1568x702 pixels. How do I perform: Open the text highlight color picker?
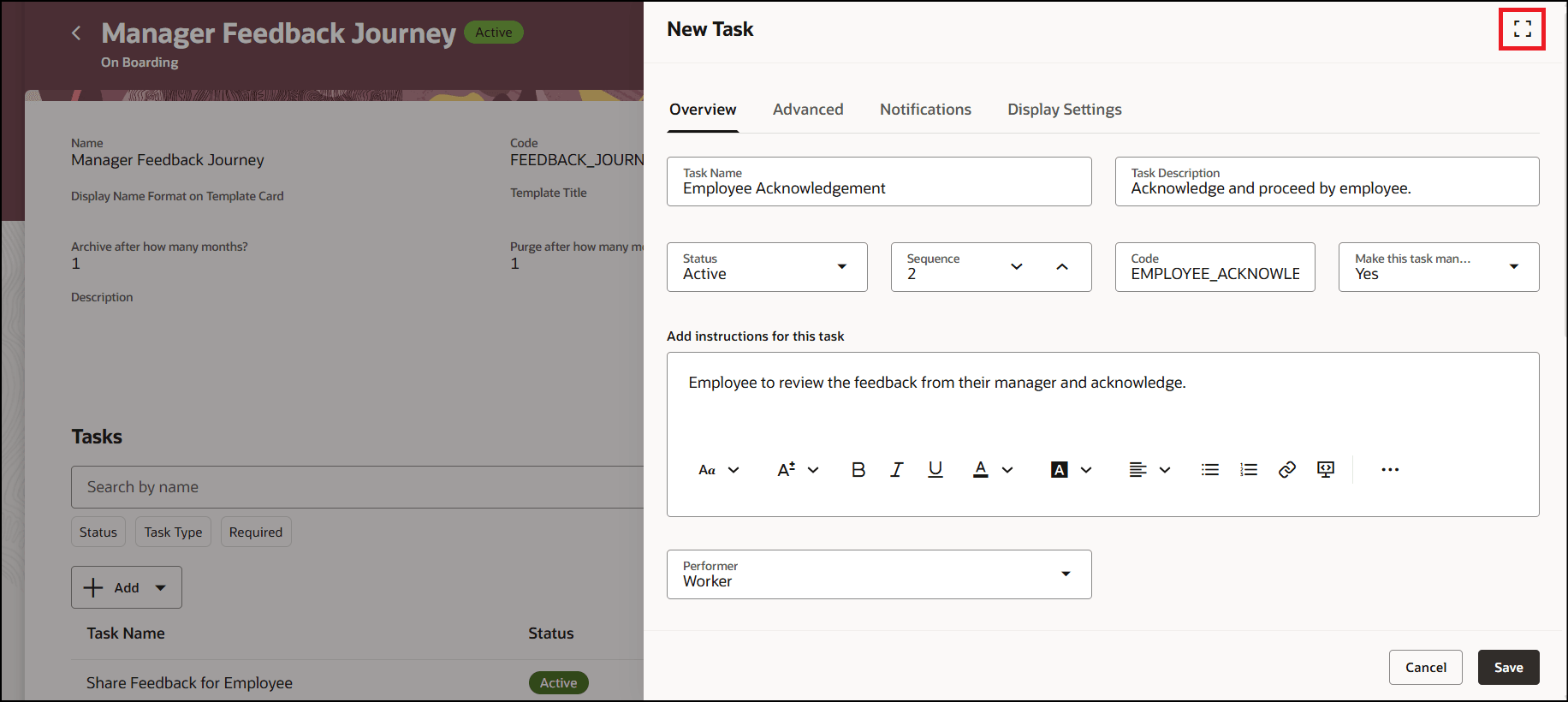[x=1072, y=469]
